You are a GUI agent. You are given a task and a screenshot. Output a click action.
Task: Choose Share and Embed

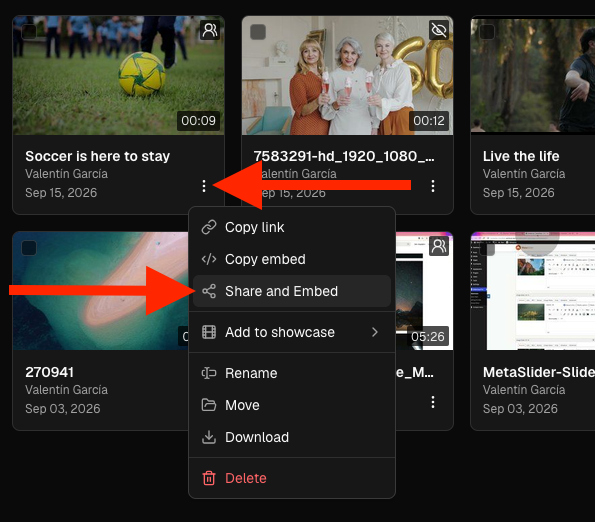pos(292,291)
